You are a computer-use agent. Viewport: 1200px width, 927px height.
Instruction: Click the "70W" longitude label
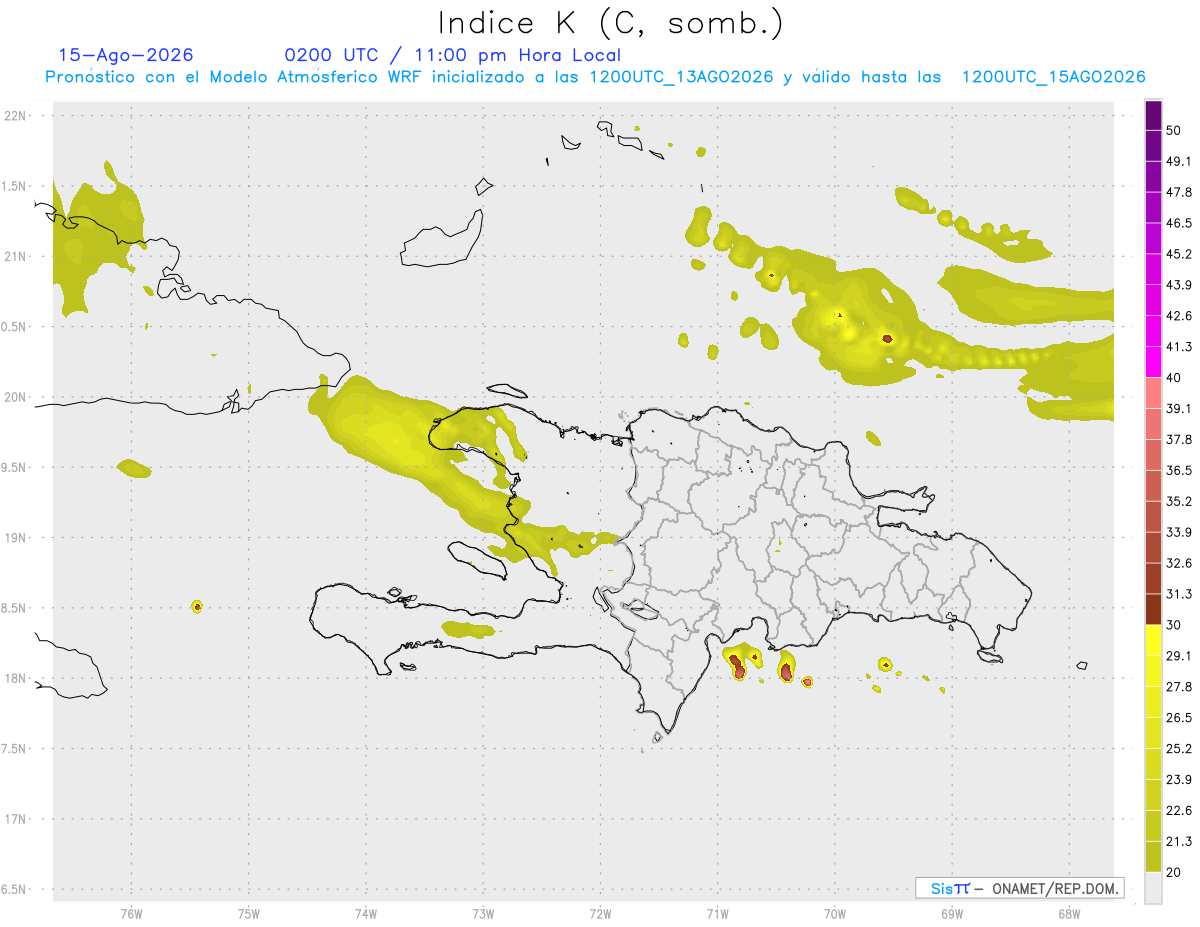[x=834, y=914]
